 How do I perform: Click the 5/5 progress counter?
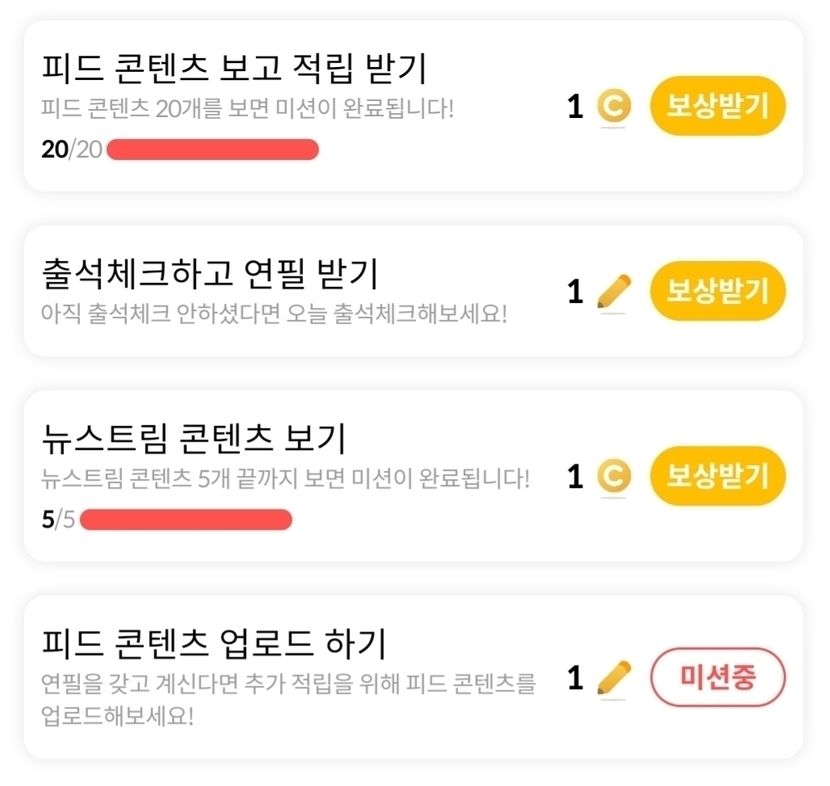click(x=59, y=520)
